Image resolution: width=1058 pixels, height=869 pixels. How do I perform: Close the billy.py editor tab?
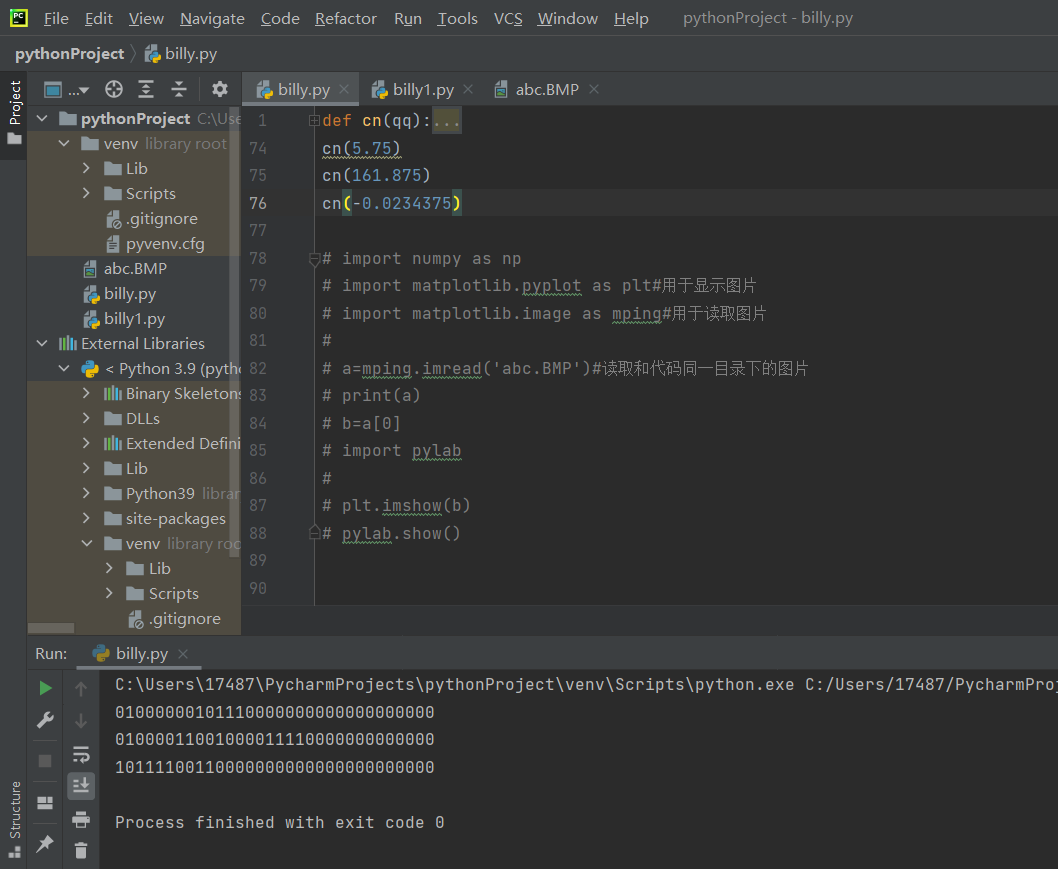point(344,89)
